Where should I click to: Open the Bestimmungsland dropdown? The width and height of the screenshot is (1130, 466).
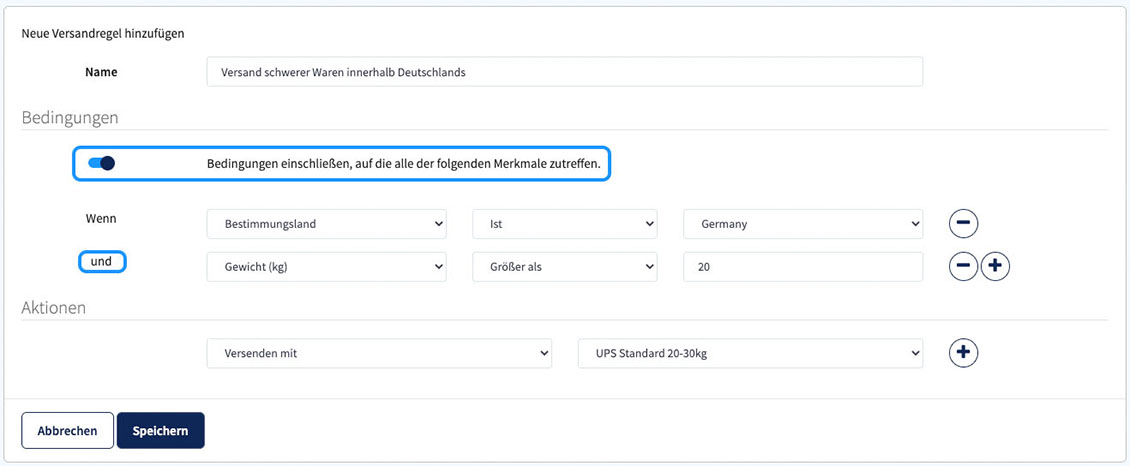(326, 224)
